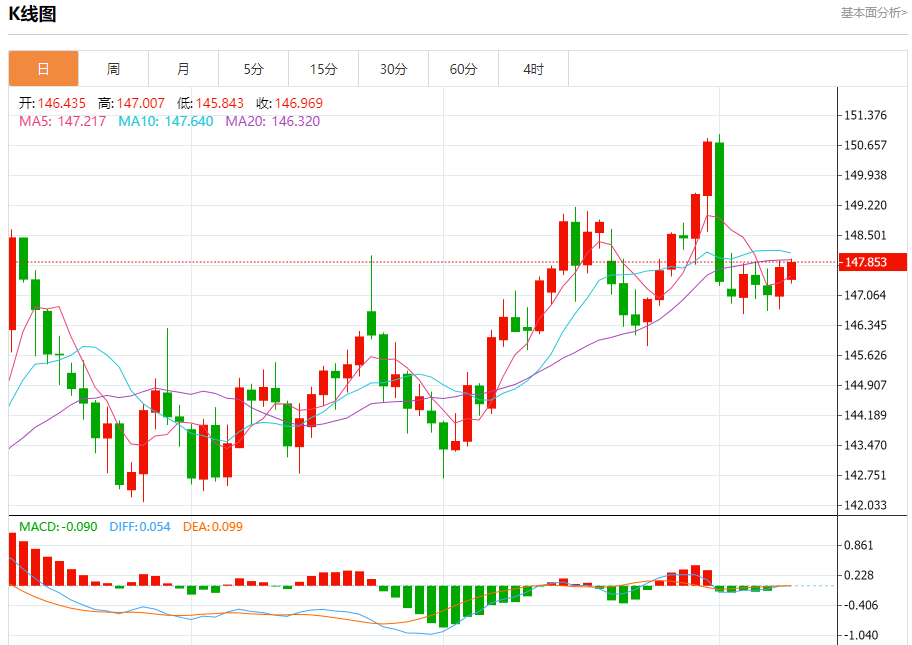Open the 30分 timeframe tab
Screen dimensions: 912x645
pyautogui.click(x=394, y=69)
